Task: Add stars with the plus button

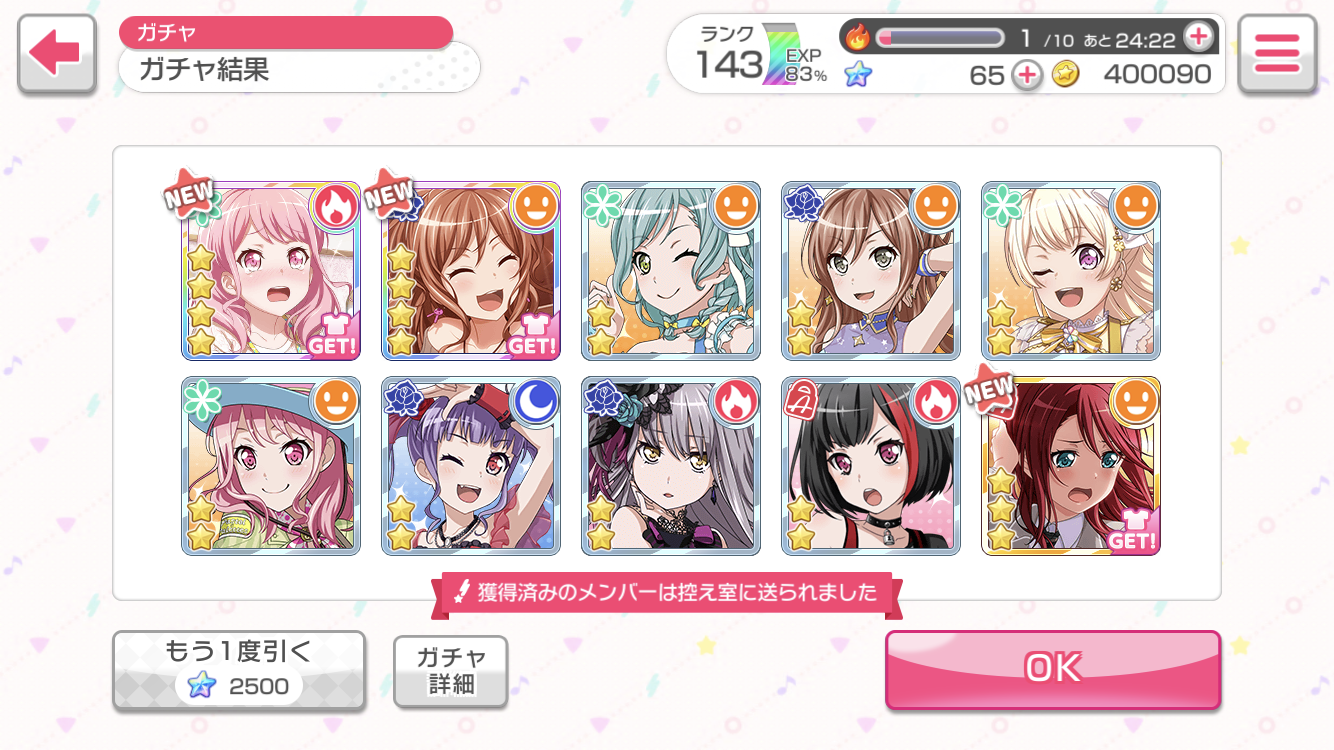Action: pyautogui.click(x=1027, y=75)
